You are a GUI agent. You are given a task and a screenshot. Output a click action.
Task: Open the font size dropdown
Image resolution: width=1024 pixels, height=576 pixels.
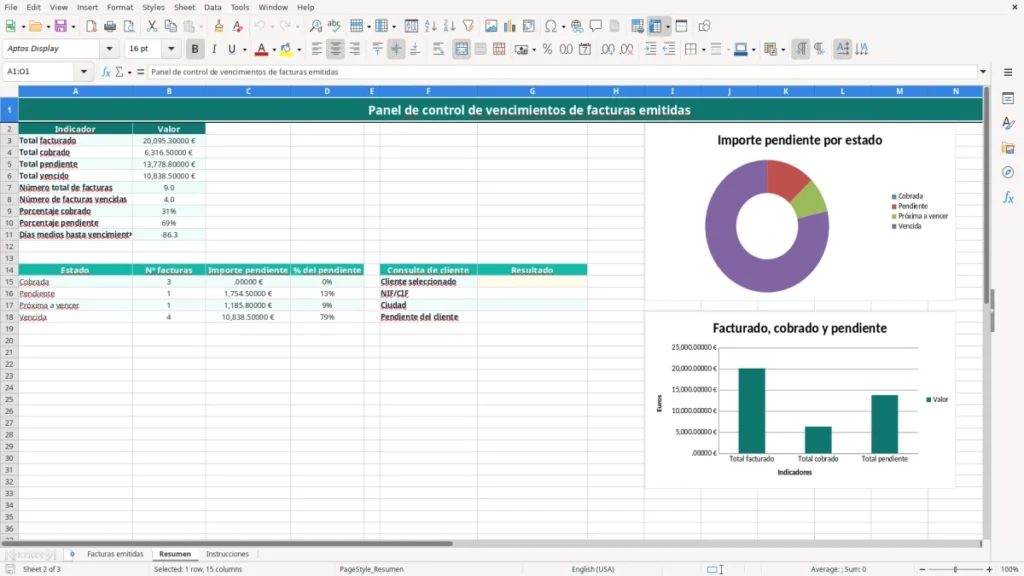click(x=171, y=49)
